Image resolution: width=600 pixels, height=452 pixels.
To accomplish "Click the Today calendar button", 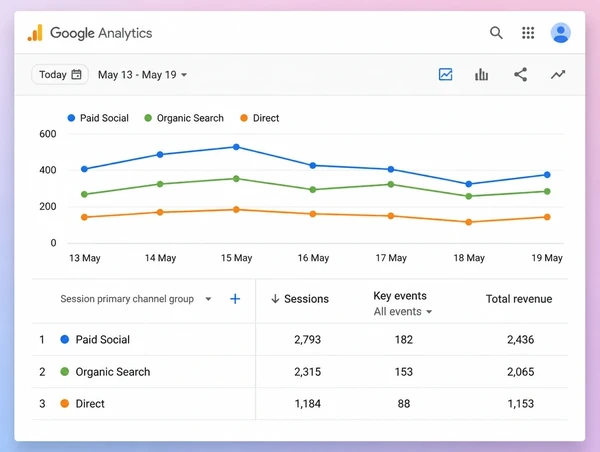I will tap(60, 74).
